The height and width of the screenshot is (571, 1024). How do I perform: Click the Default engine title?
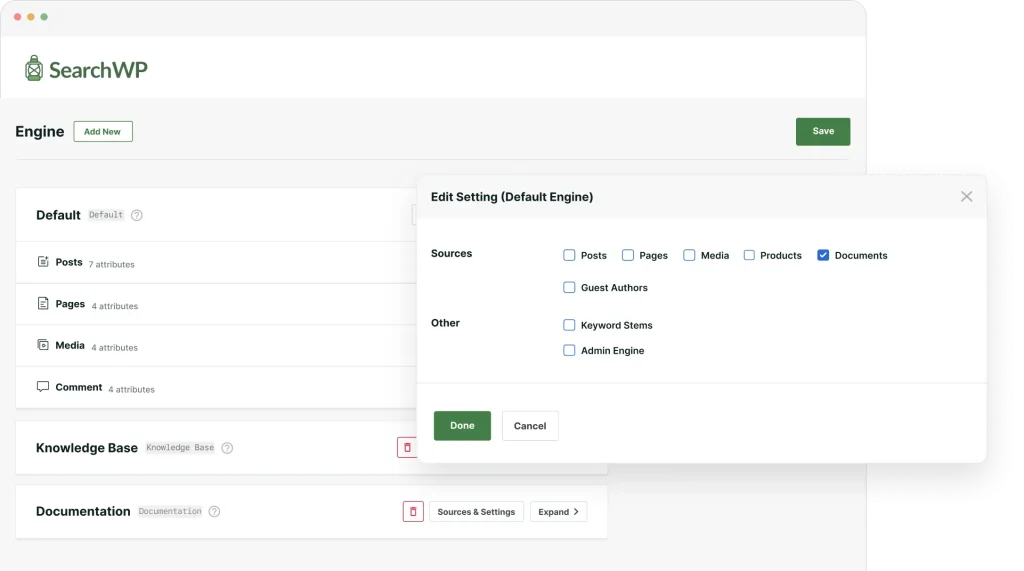point(58,215)
